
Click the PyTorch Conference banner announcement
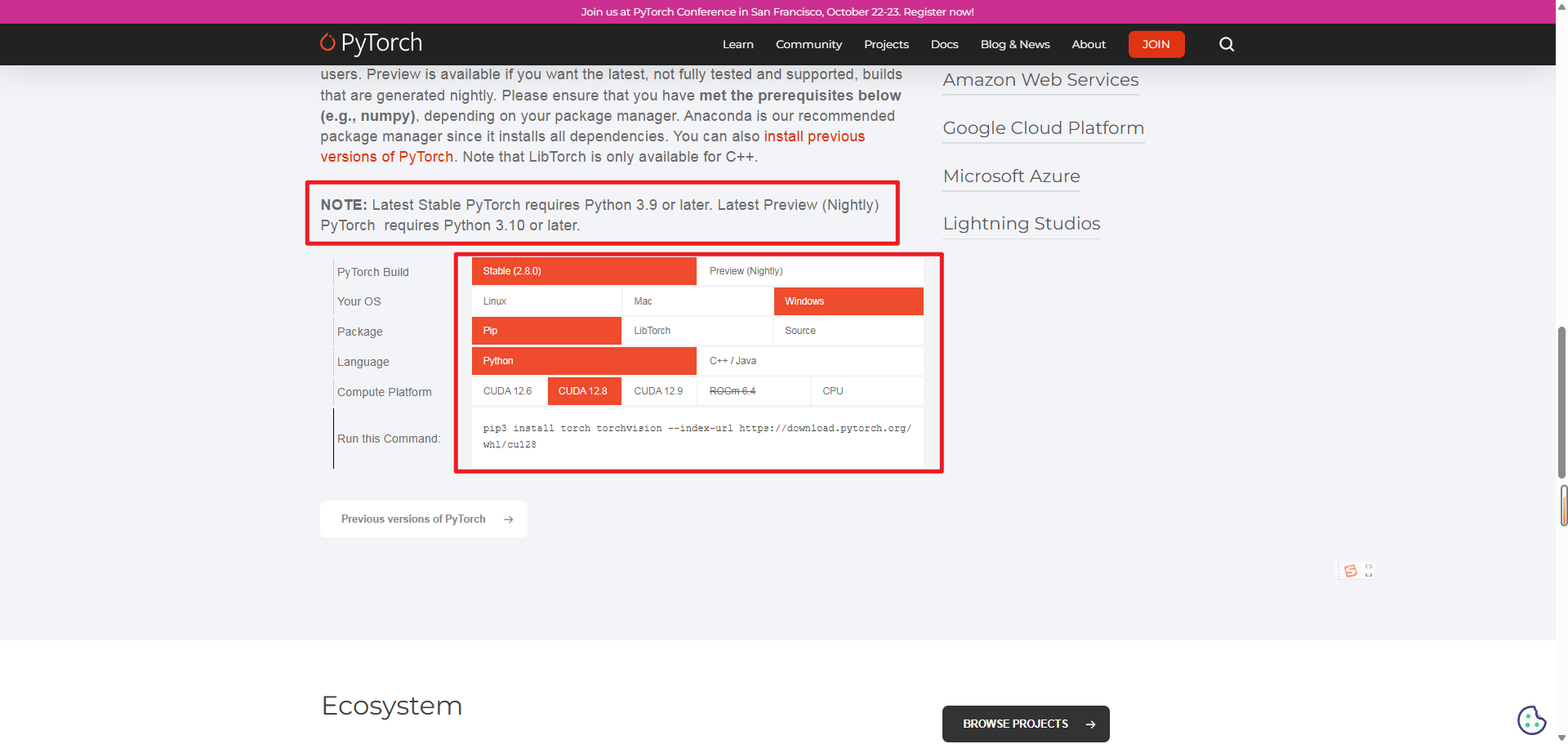click(x=777, y=11)
